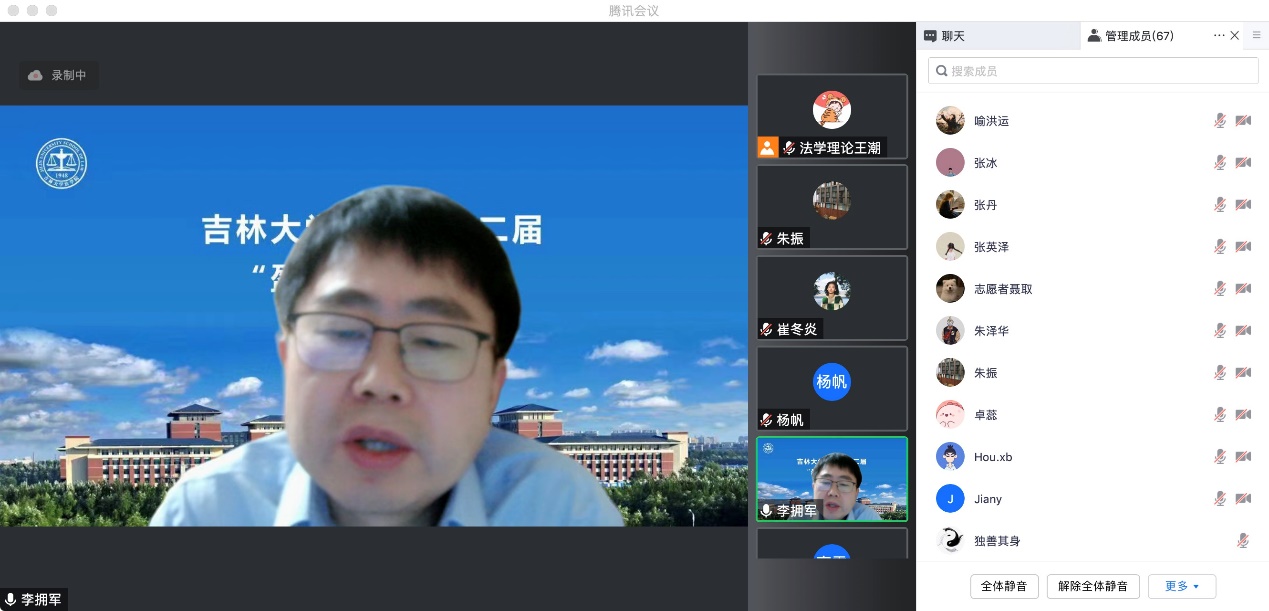Switch to 管理成员(67) tab
This screenshot has width=1269, height=611.
tap(1130, 36)
